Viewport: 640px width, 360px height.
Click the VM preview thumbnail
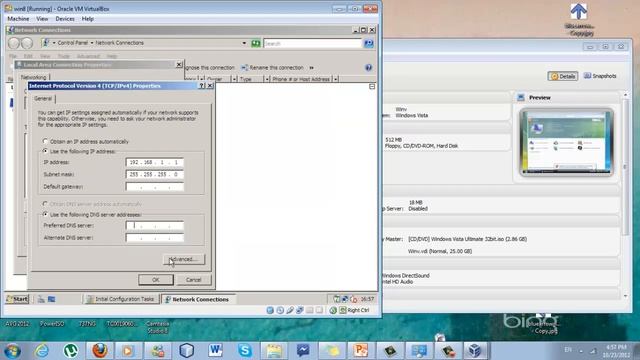[x=567, y=142]
